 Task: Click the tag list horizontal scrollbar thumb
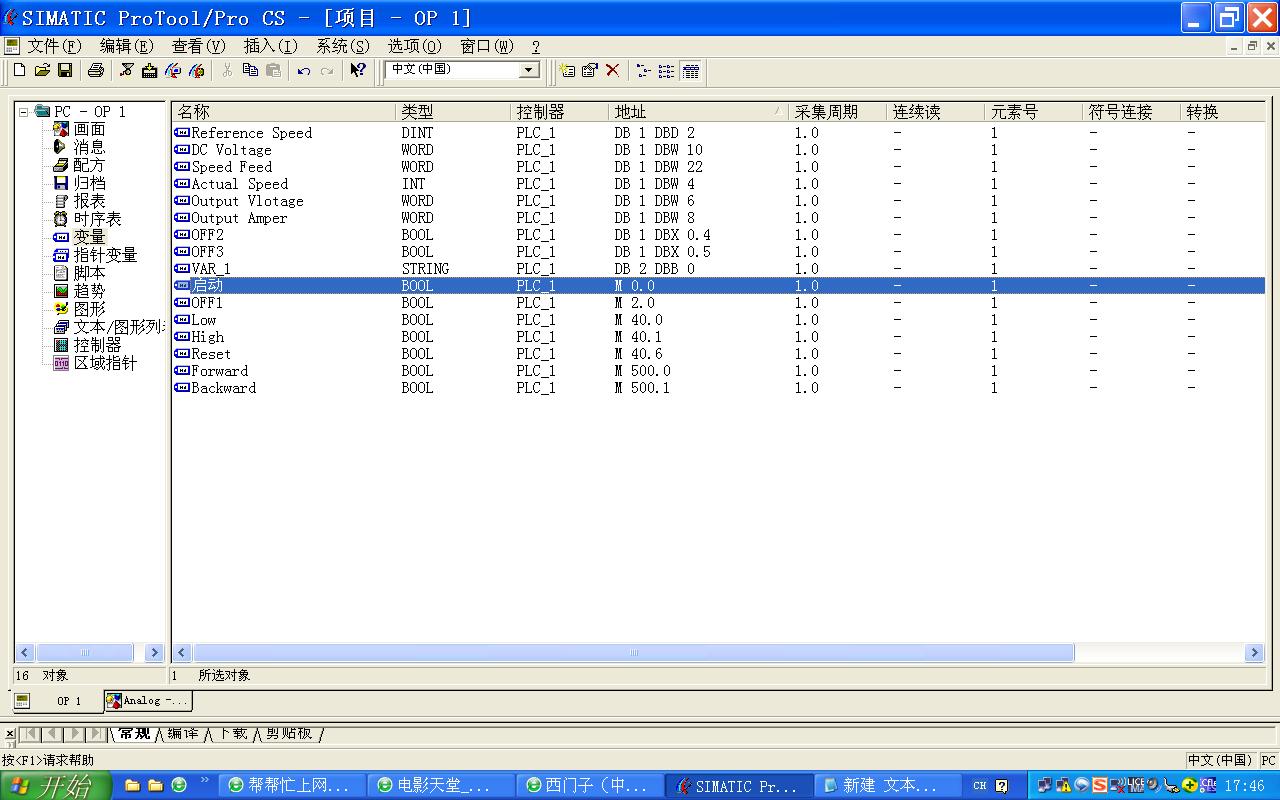633,653
